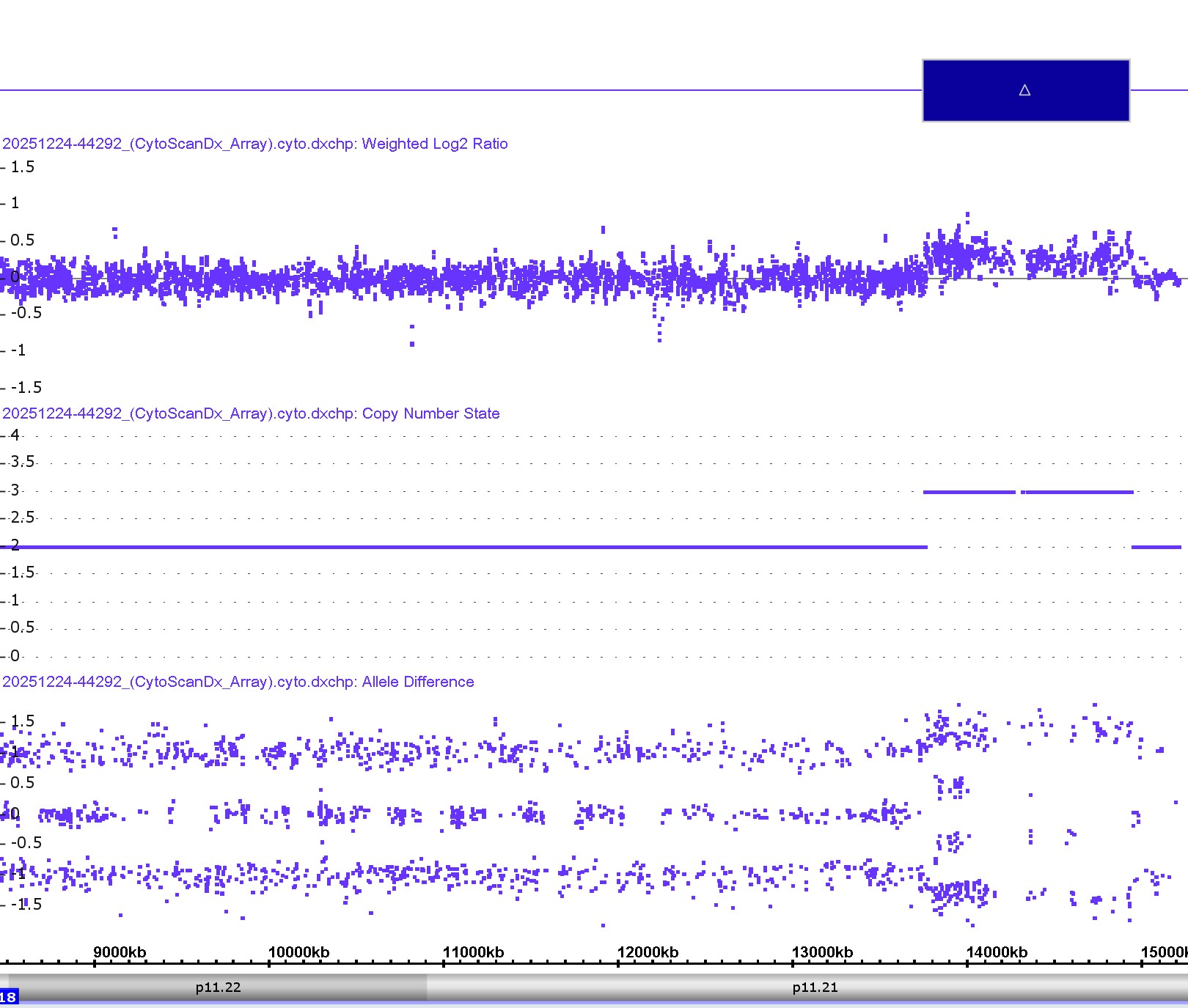Select the short state 2 segment after the gain
Screen dimensions: 1188x1008
tap(1156, 547)
